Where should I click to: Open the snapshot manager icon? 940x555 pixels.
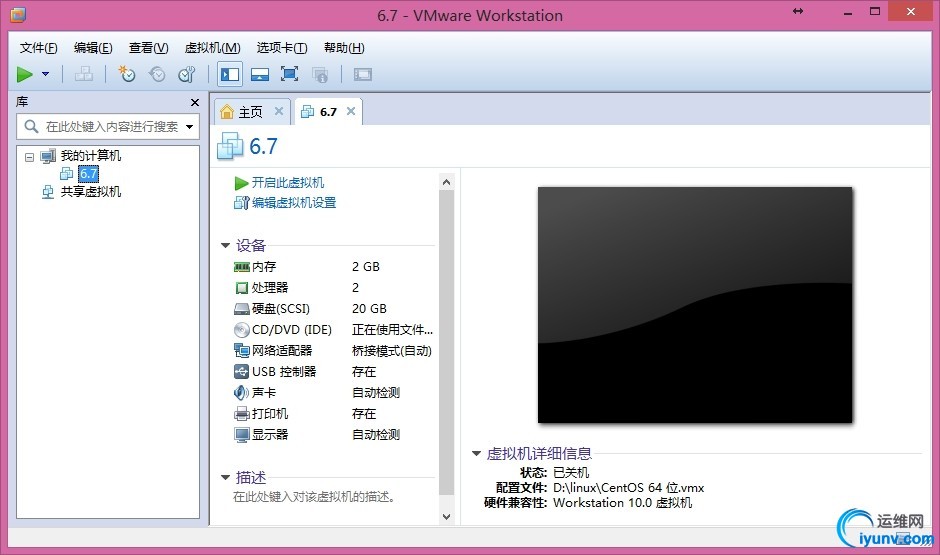coord(187,74)
